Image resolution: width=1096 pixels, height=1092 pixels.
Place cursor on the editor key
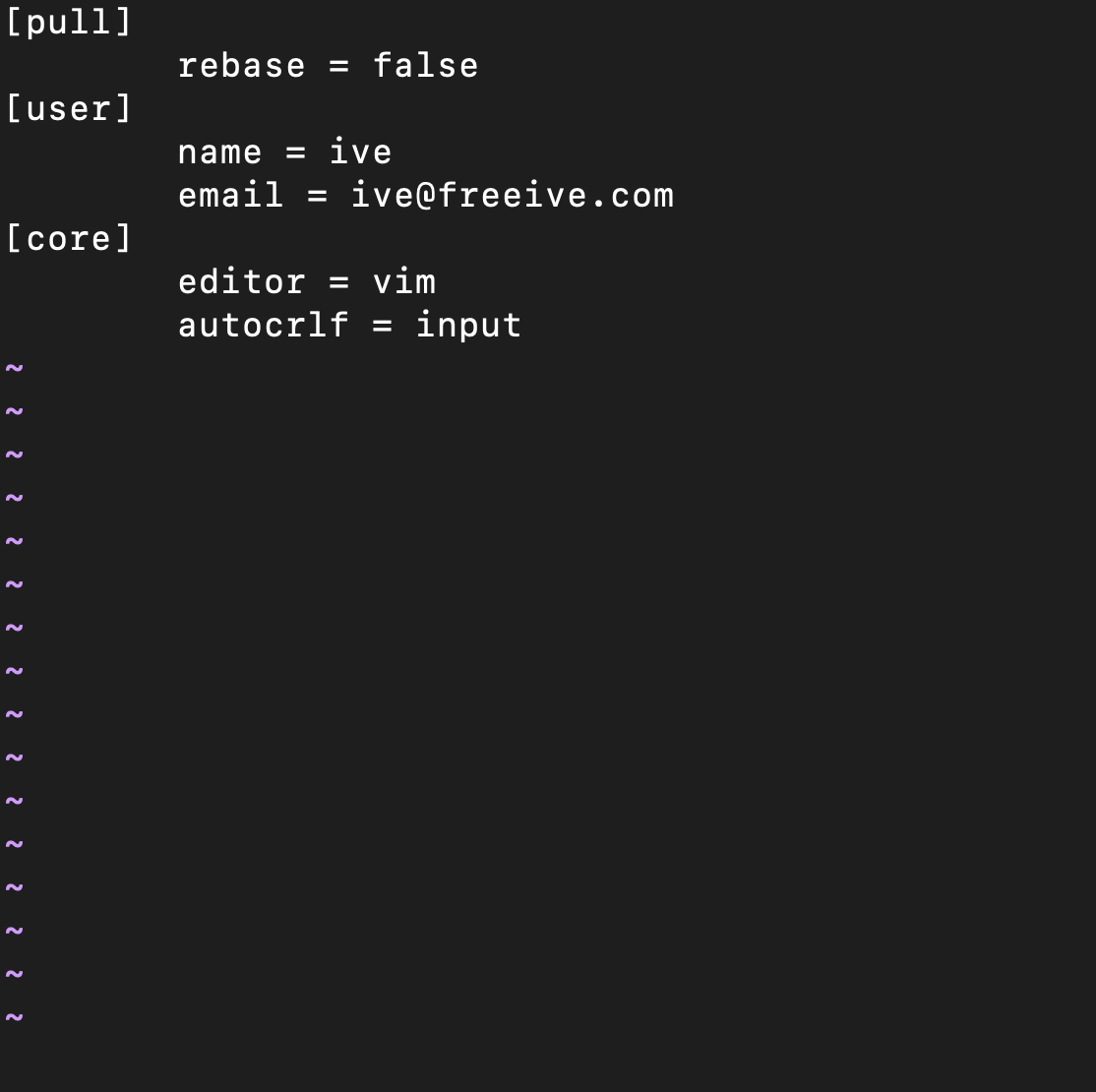[x=242, y=282]
